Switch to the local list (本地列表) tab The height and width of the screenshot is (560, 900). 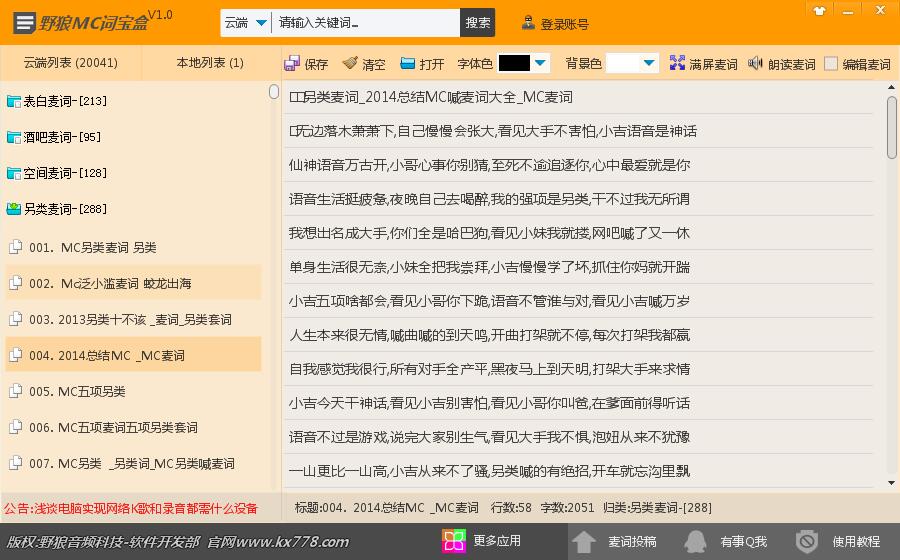[x=210, y=63]
